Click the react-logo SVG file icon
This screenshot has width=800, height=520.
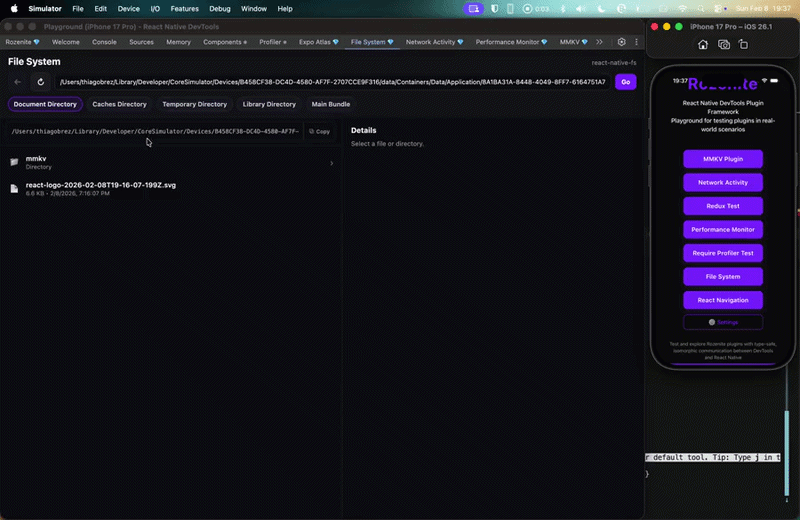14,188
